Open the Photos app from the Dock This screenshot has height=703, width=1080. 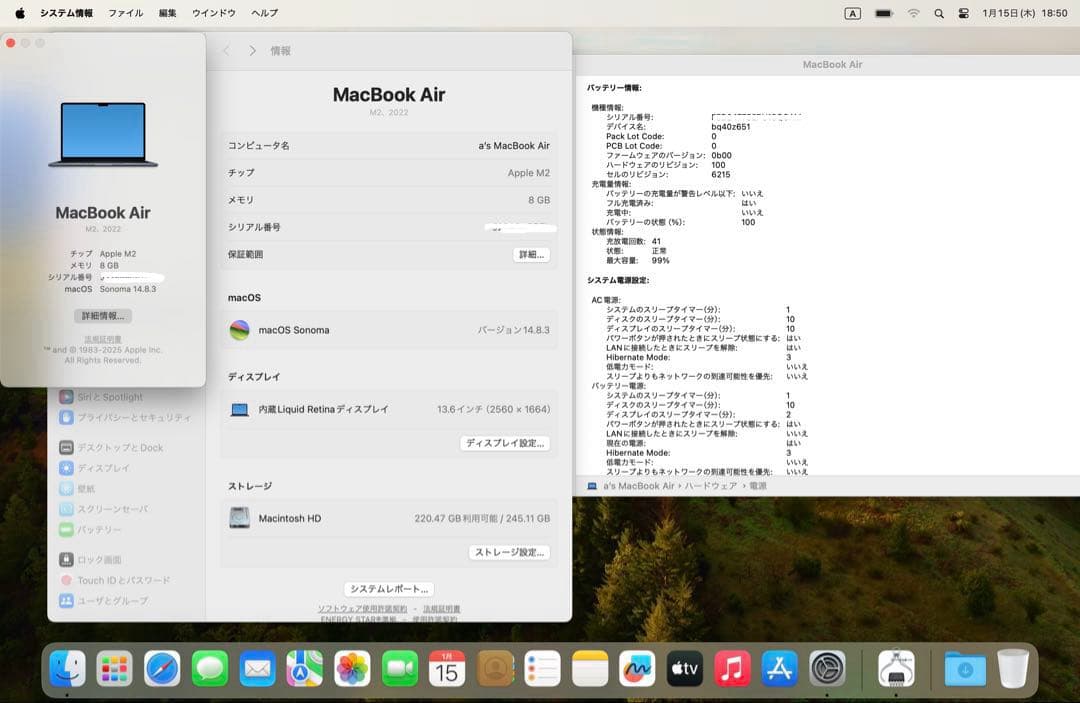click(x=352, y=670)
